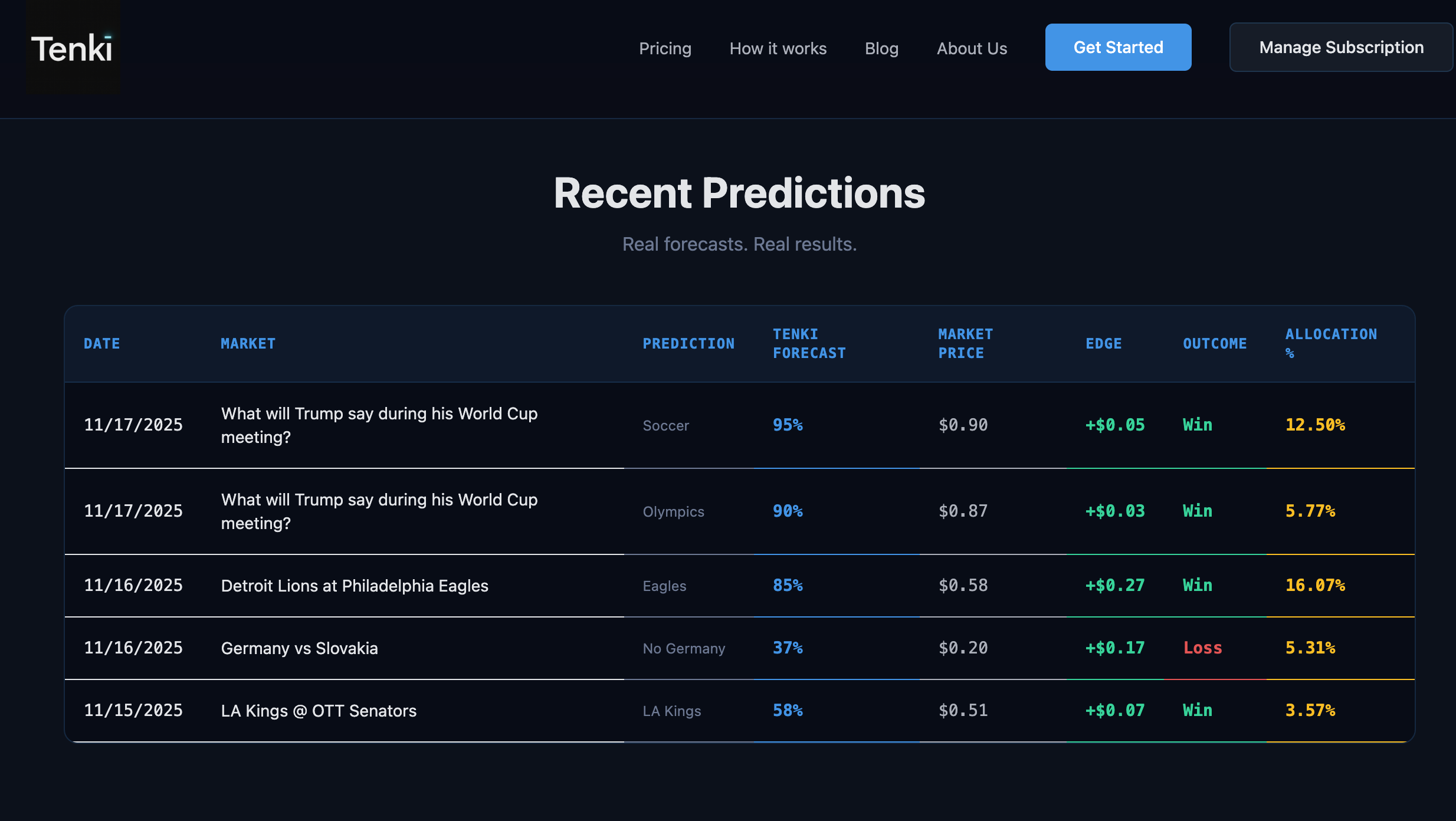Click the Olympics prediction cell
Viewport: 1456px width, 821px height.
(x=673, y=511)
